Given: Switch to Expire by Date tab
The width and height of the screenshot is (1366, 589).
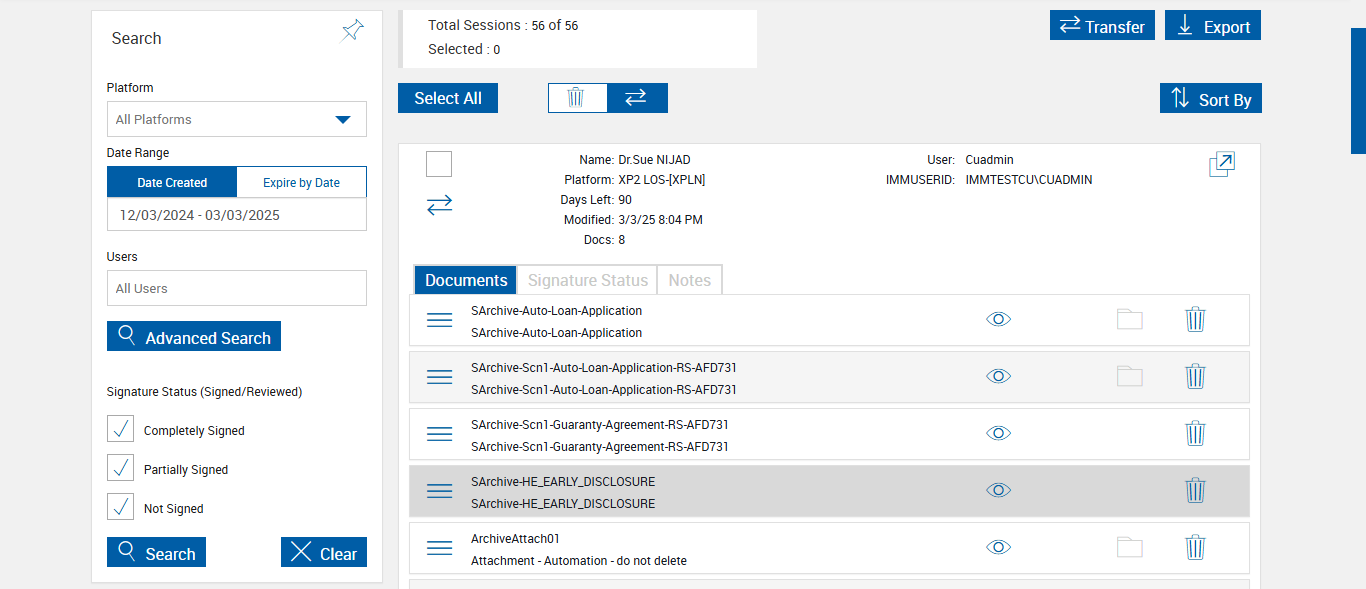Looking at the screenshot, I should click(x=301, y=182).
